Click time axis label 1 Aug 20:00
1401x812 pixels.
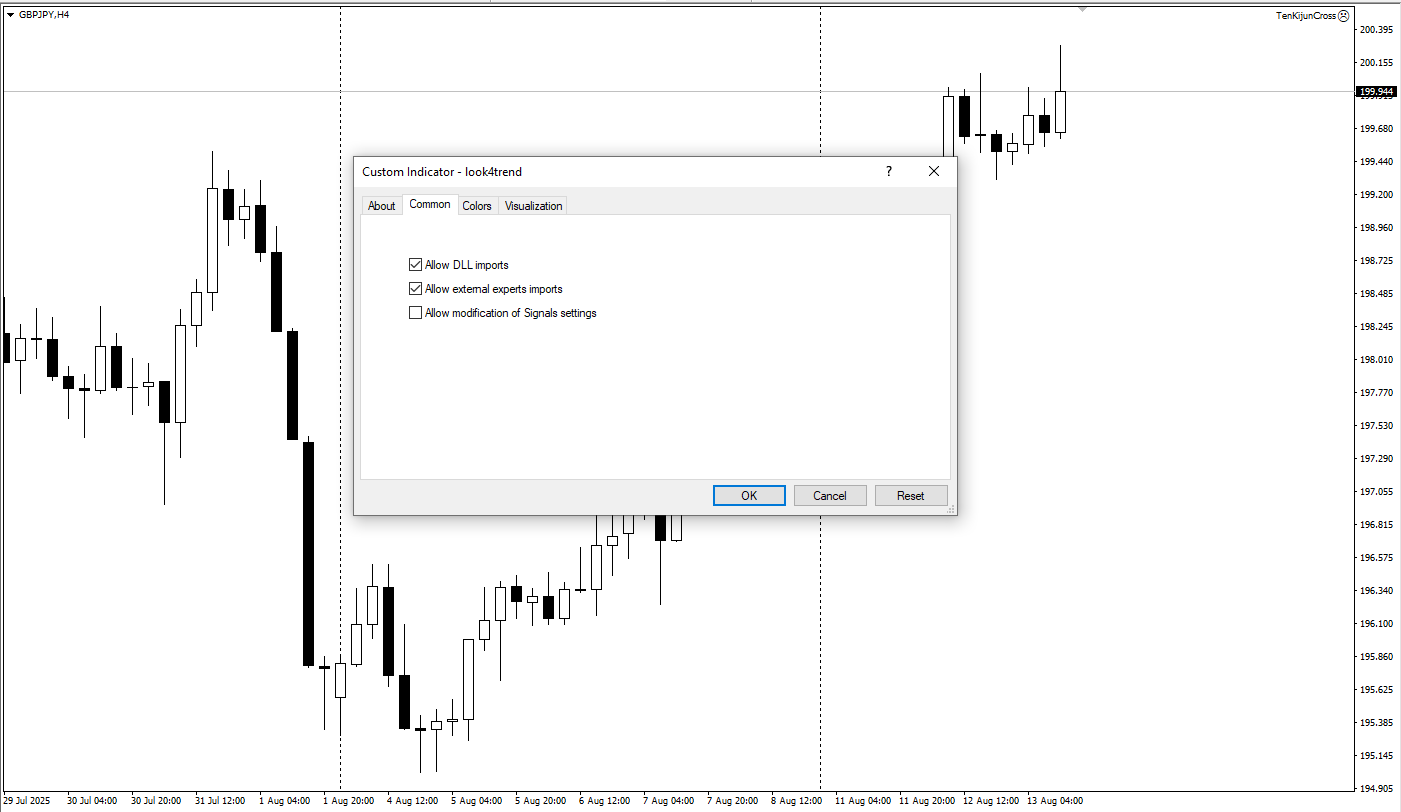pos(348,801)
